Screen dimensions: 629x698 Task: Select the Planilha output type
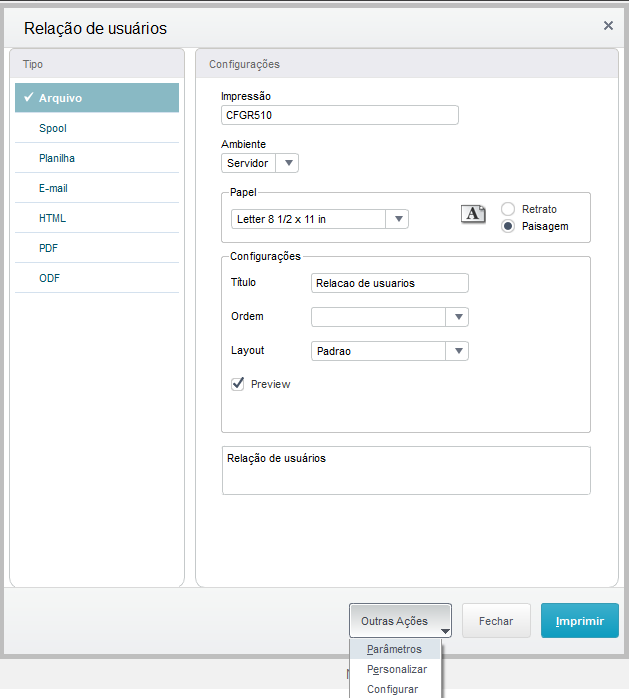pos(97,158)
